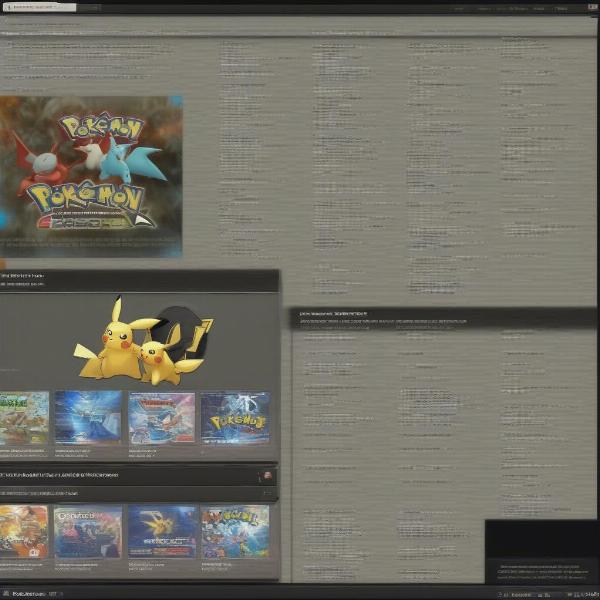The image size is (600, 600).
Task: Open the dark thumbnail with yellow Pokémon logo
Action: click(x=235, y=417)
